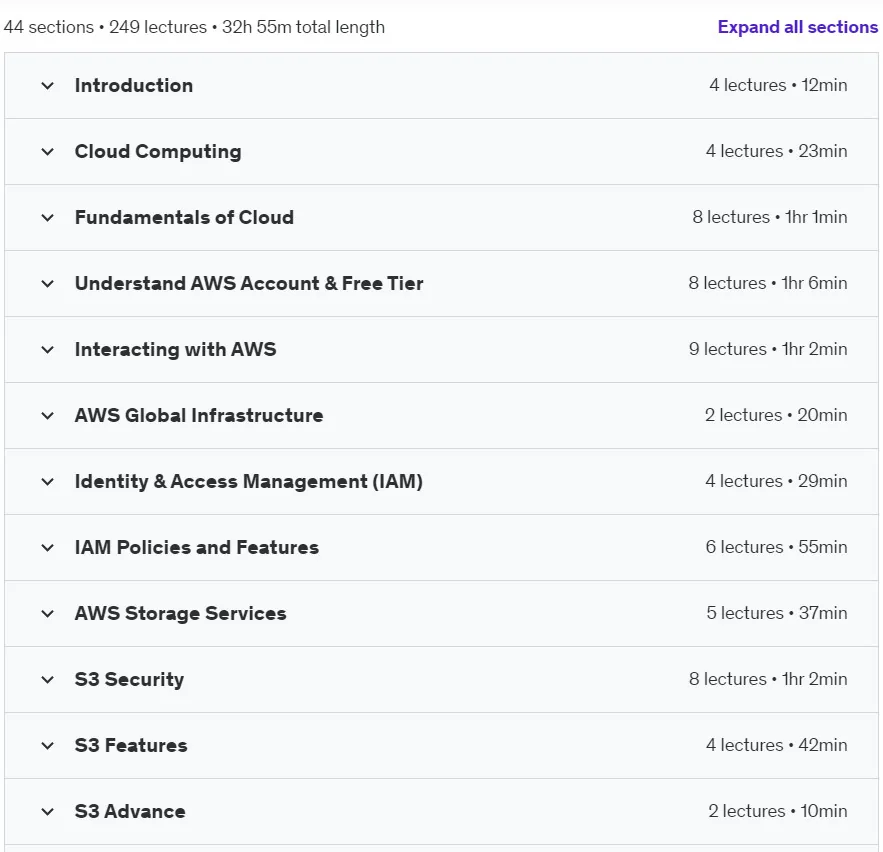The width and height of the screenshot is (883, 852).
Task: Click '4 lectures • 23min' in Cloud Computing row
Action: [x=777, y=151]
